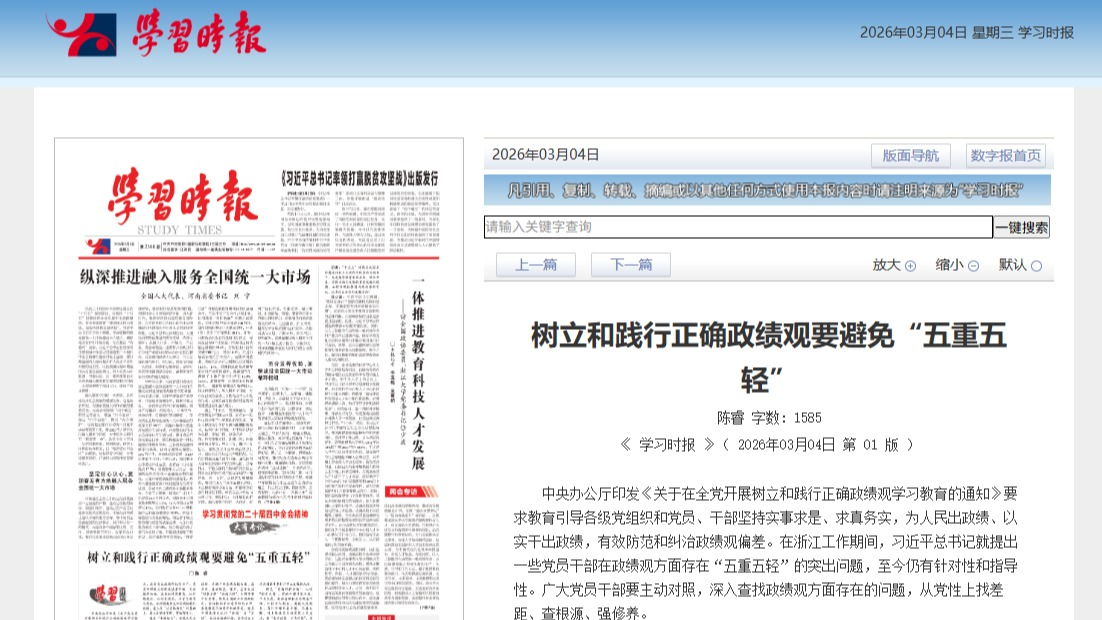This screenshot has width=1102, height=620.
Task: Open the 纵深推进融入服务全国统一大市场 article on page
Action: pyautogui.click(x=195, y=277)
